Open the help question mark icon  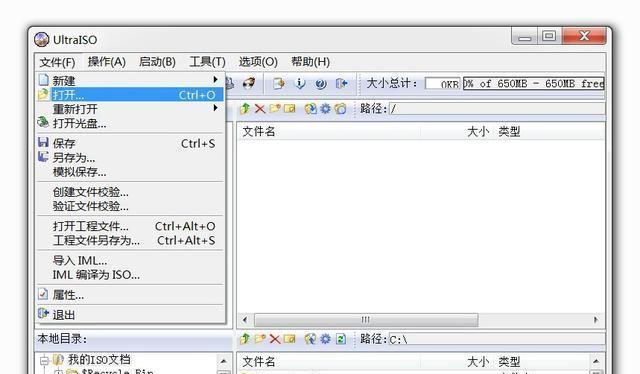(321, 84)
